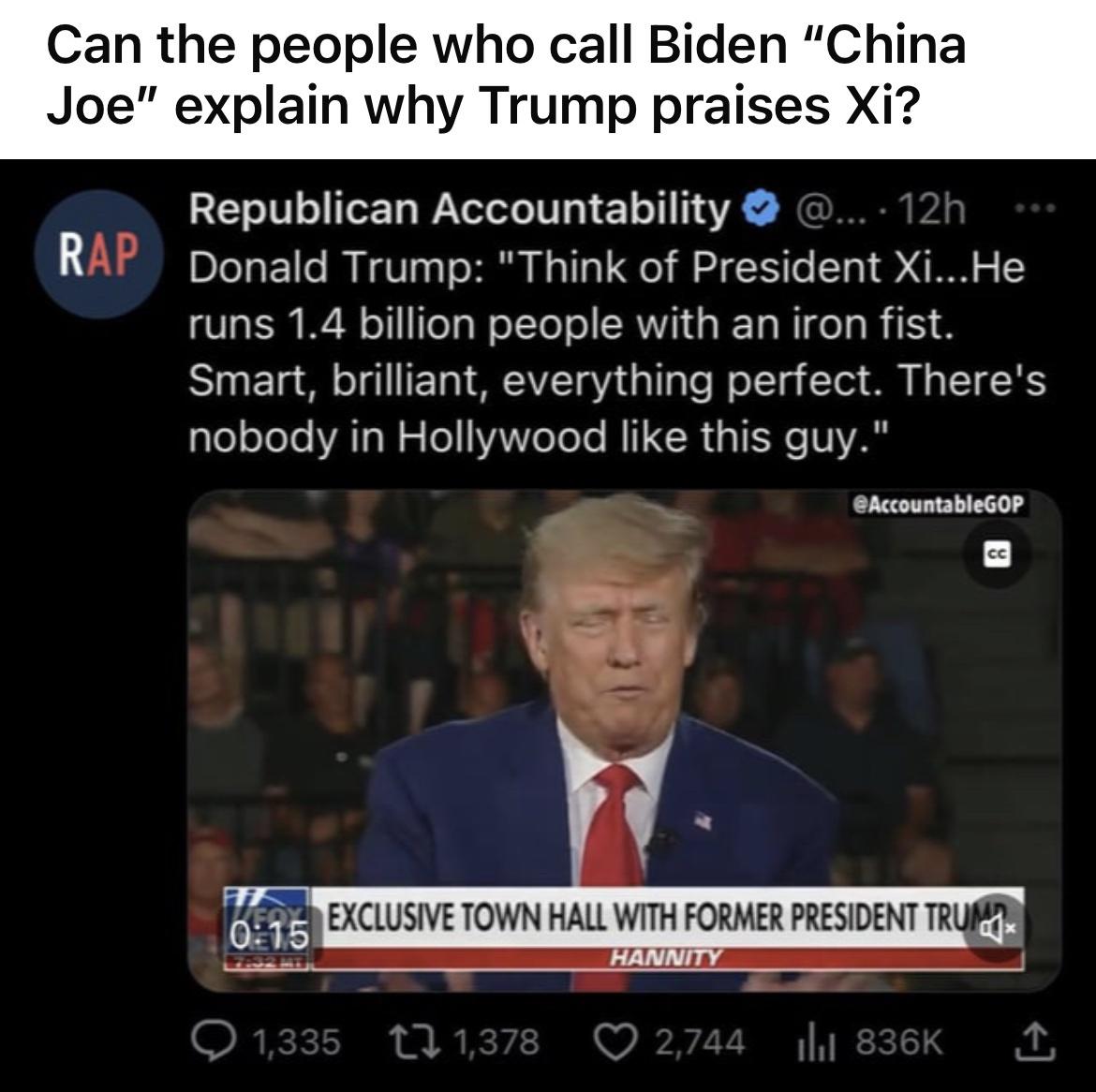This screenshot has height=1092, width=1096.
Task: Play the Trump town hall video
Action: click(x=625, y=741)
